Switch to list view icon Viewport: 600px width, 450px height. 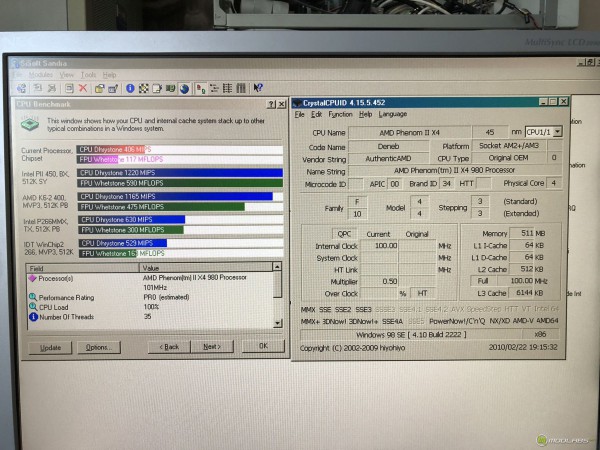(x=227, y=88)
